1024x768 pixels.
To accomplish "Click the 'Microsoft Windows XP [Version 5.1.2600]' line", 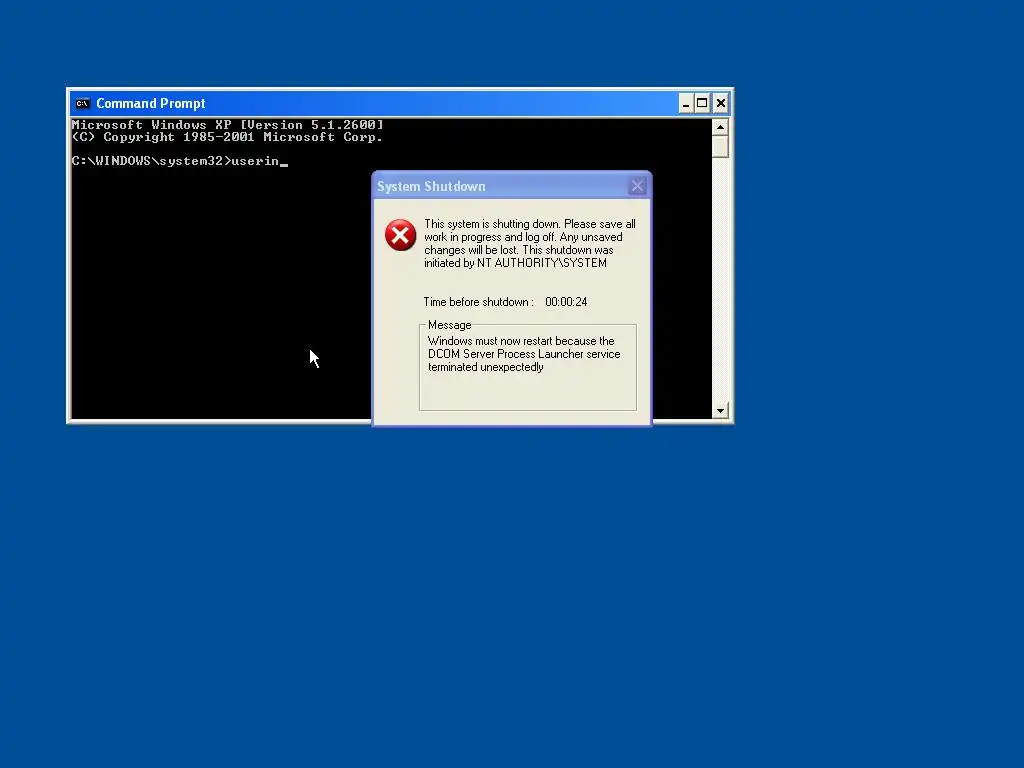I will 227,125.
